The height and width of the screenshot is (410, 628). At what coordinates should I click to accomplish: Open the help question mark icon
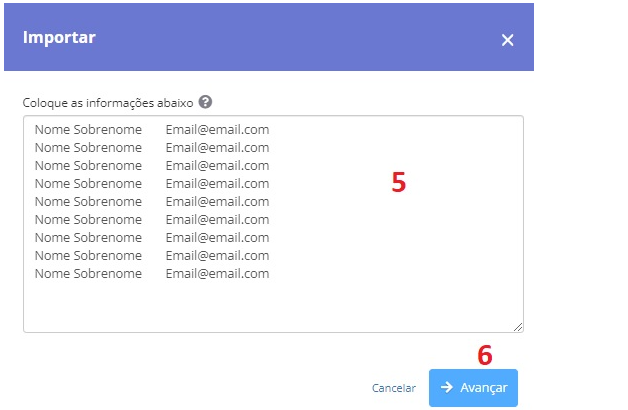205,102
